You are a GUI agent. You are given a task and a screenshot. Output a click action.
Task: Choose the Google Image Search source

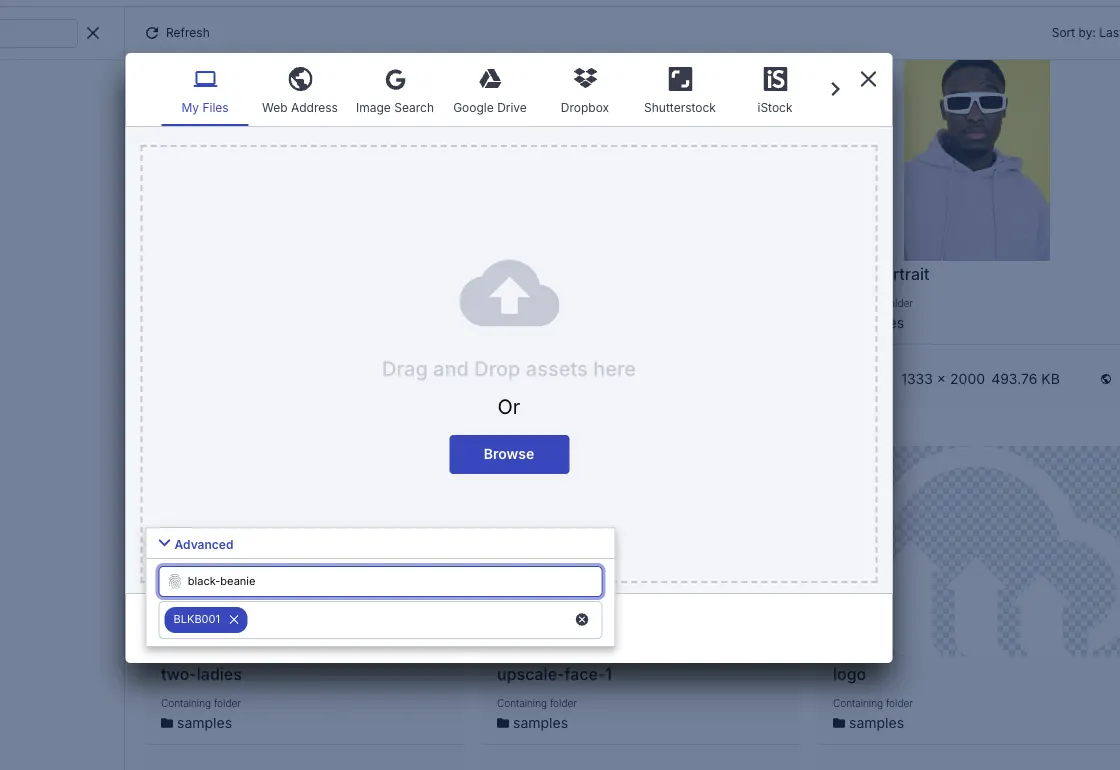point(395,79)
